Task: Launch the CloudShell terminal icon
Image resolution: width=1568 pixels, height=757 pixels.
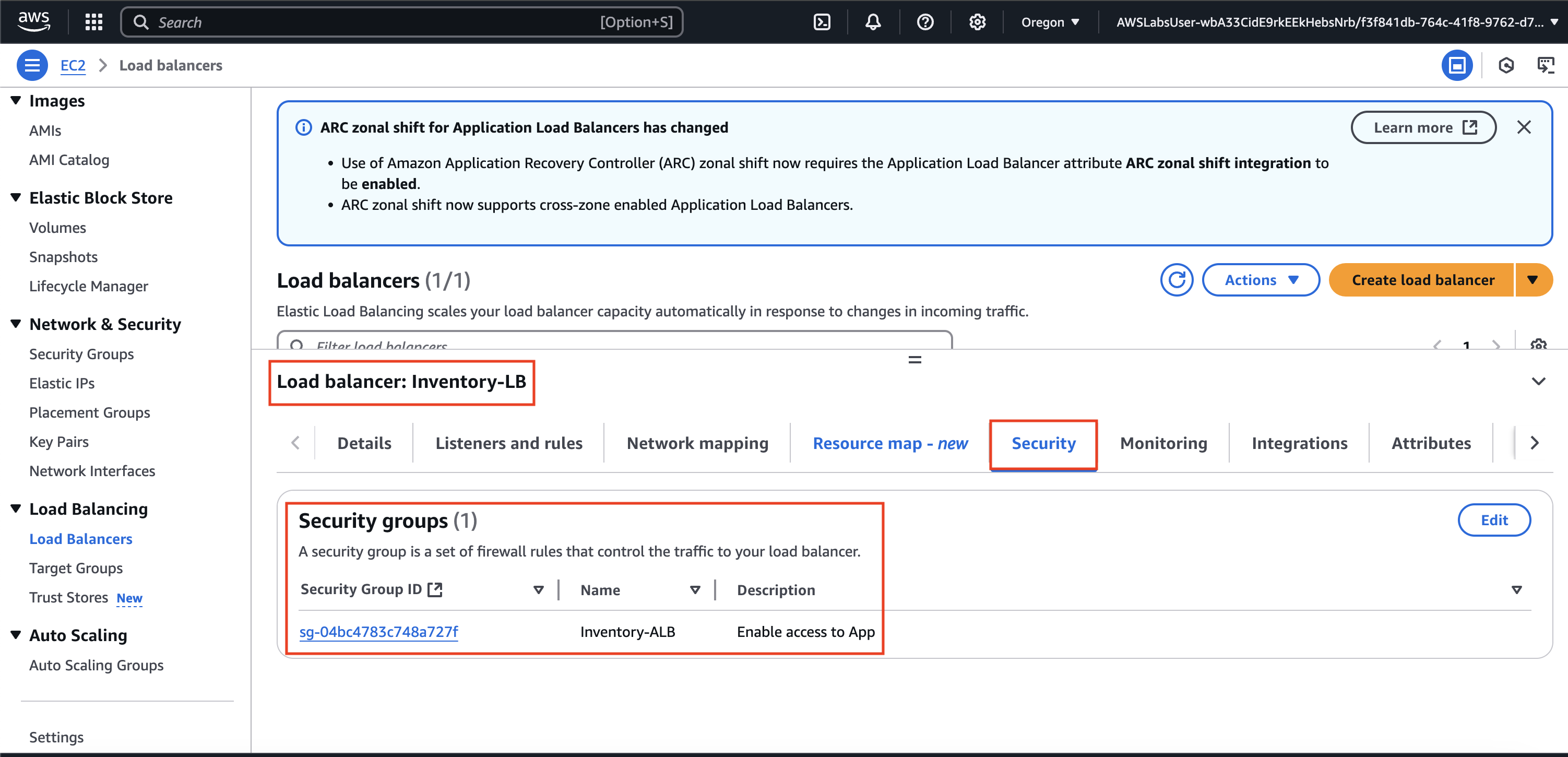Action: [822, 22]
